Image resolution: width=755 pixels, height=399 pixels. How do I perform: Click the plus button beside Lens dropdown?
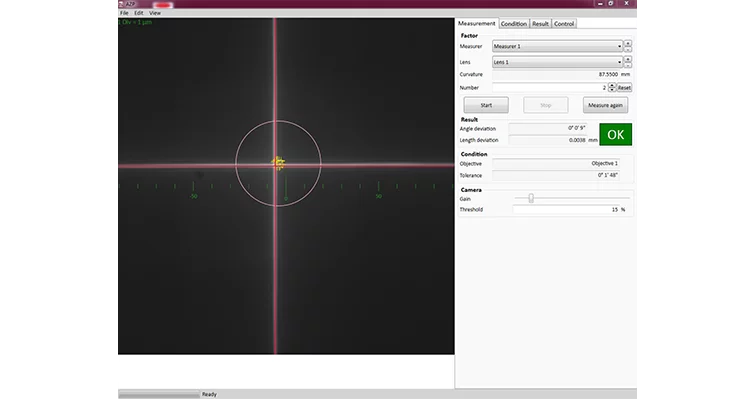pos(628,59)
